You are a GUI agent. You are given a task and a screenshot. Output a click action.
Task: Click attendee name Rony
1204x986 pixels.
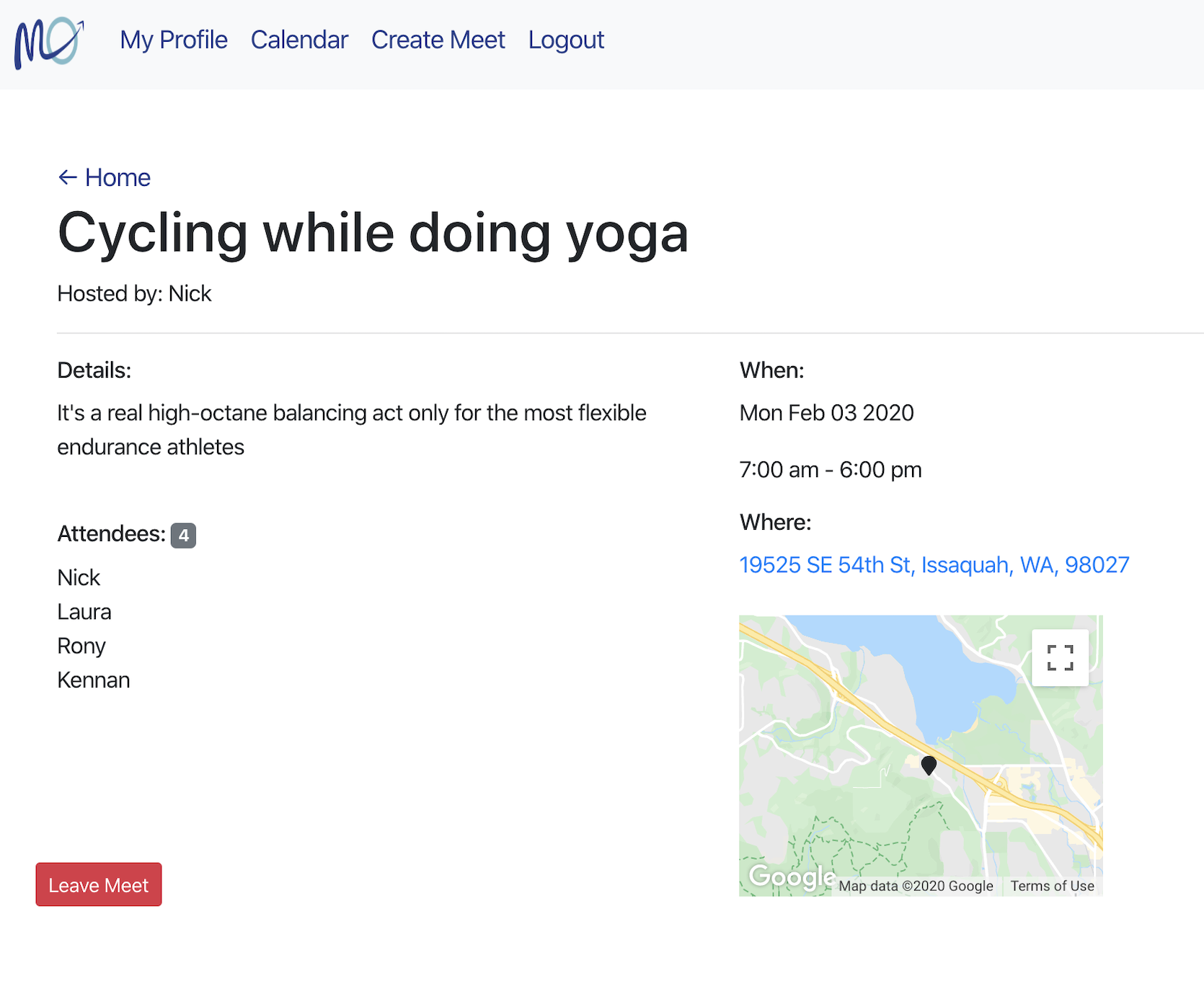[81, 647]
